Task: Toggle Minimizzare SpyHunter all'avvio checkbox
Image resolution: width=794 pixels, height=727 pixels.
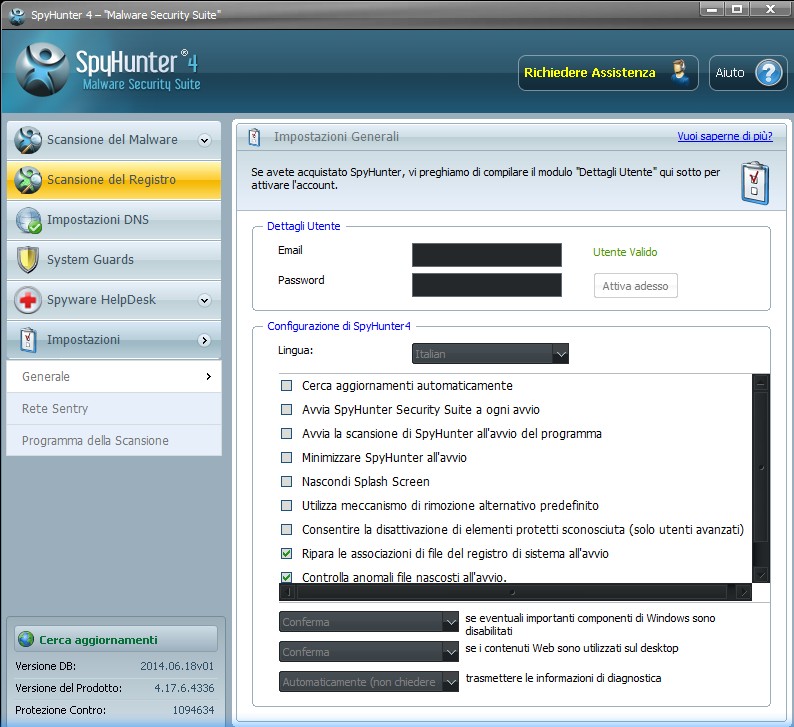Action: (287, 458)
